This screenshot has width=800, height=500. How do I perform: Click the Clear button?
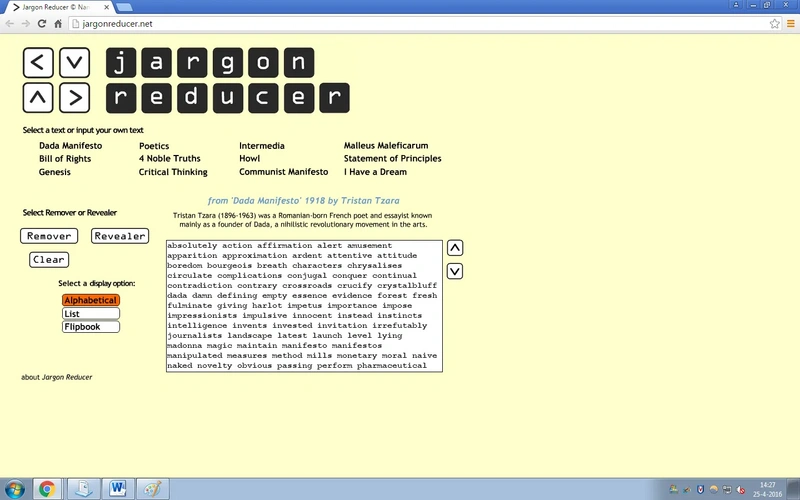pyautogui.click(x=49, y=259)
